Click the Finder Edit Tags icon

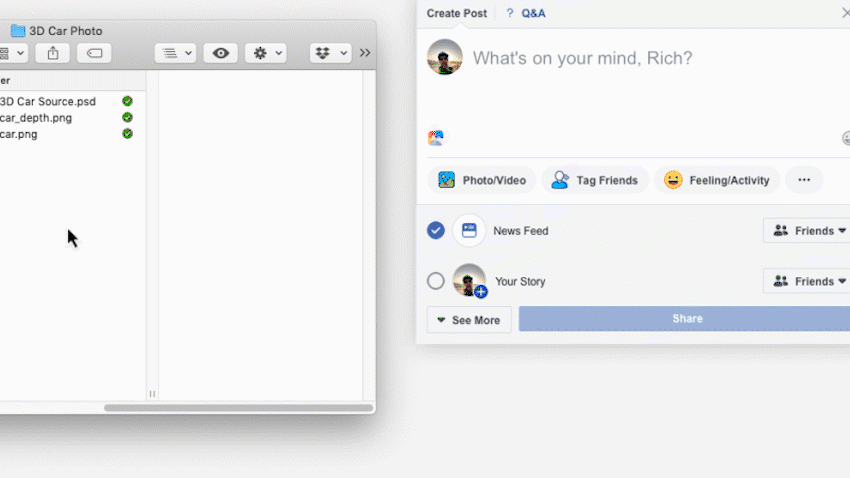pos(94,53)
